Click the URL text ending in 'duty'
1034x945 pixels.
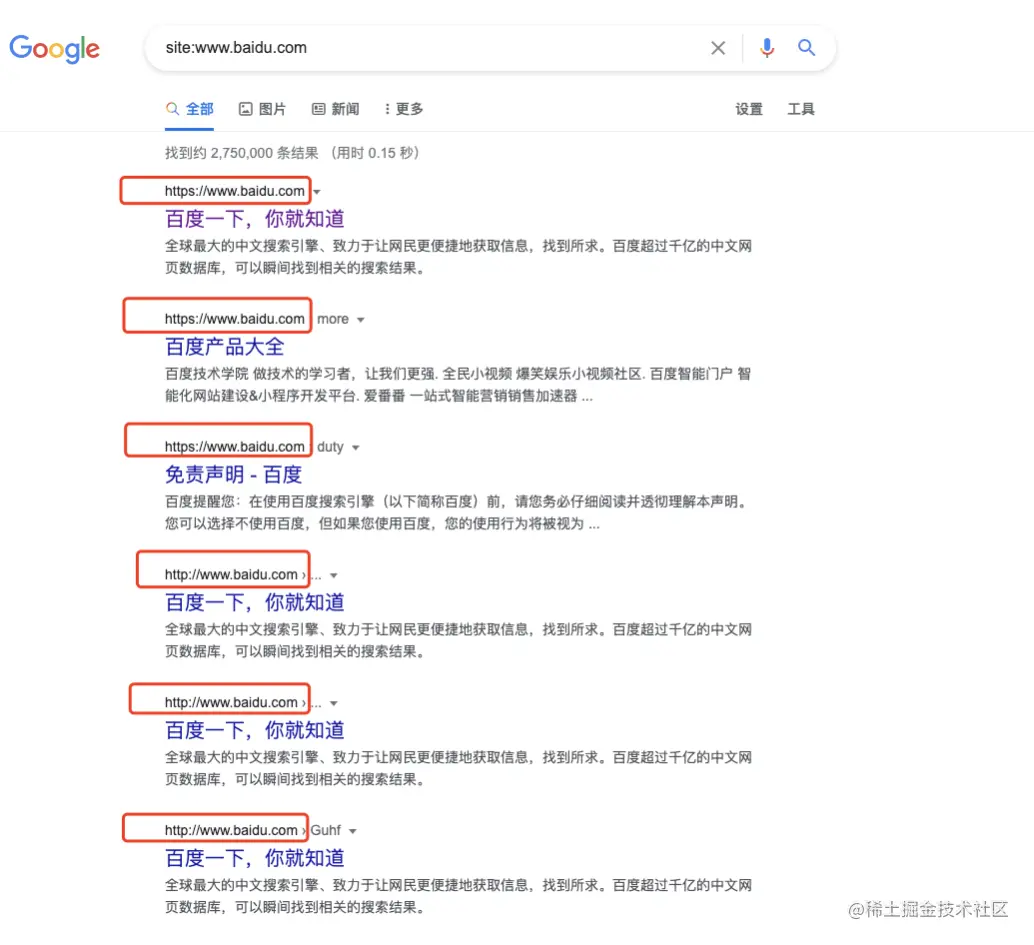254,447
